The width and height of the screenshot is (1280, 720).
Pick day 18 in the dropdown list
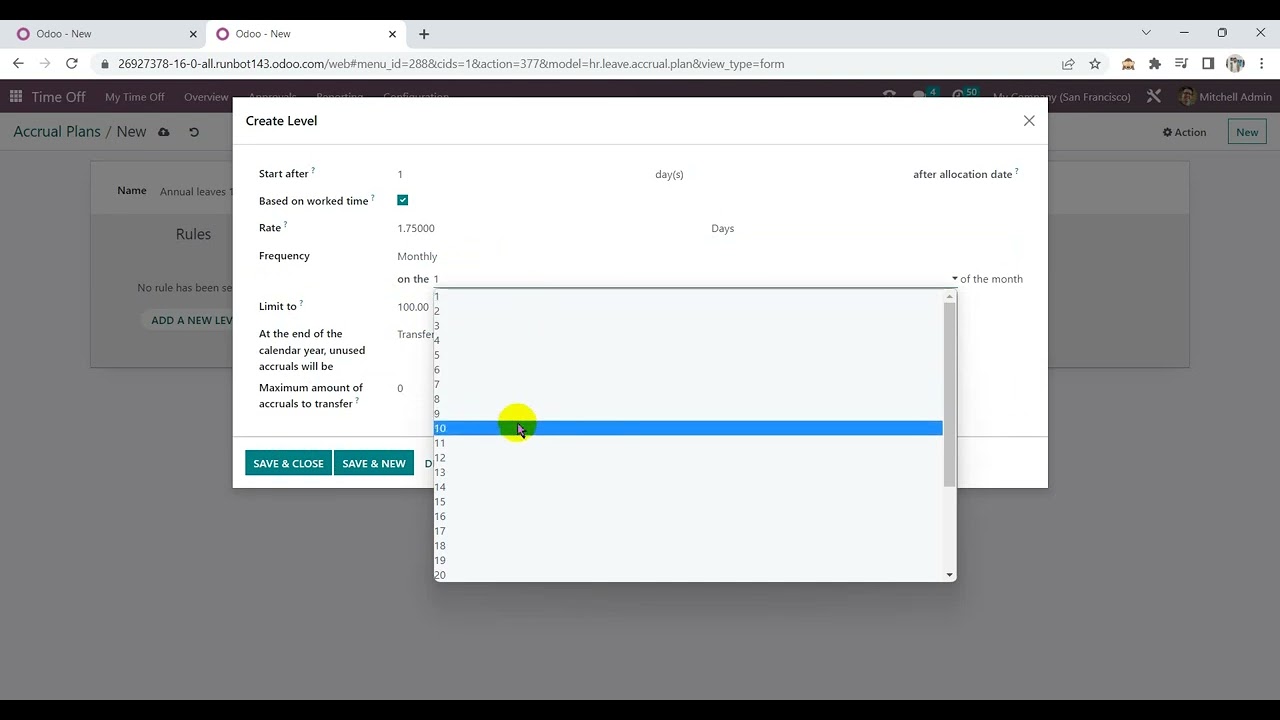pyautogui.click(x=688, y=546)
